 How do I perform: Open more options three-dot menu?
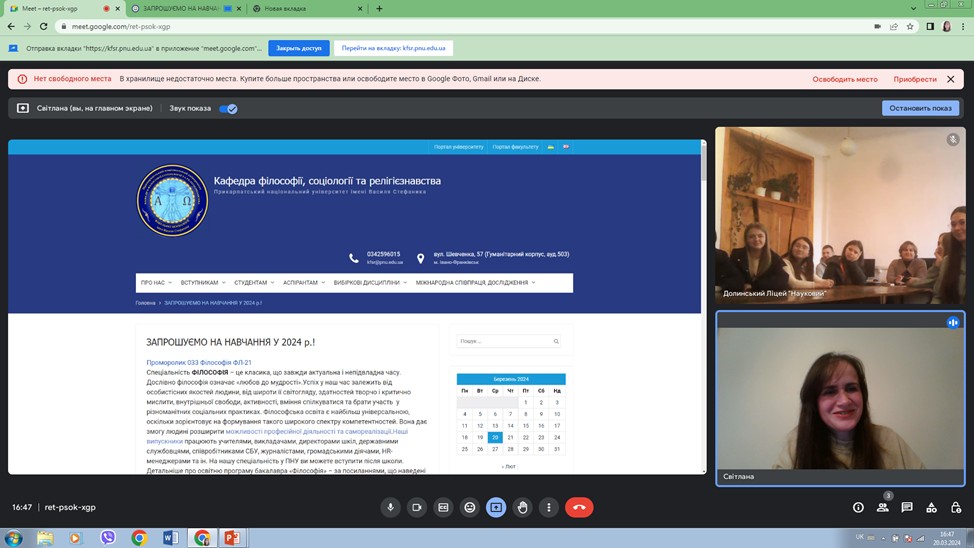coord(548,507)
